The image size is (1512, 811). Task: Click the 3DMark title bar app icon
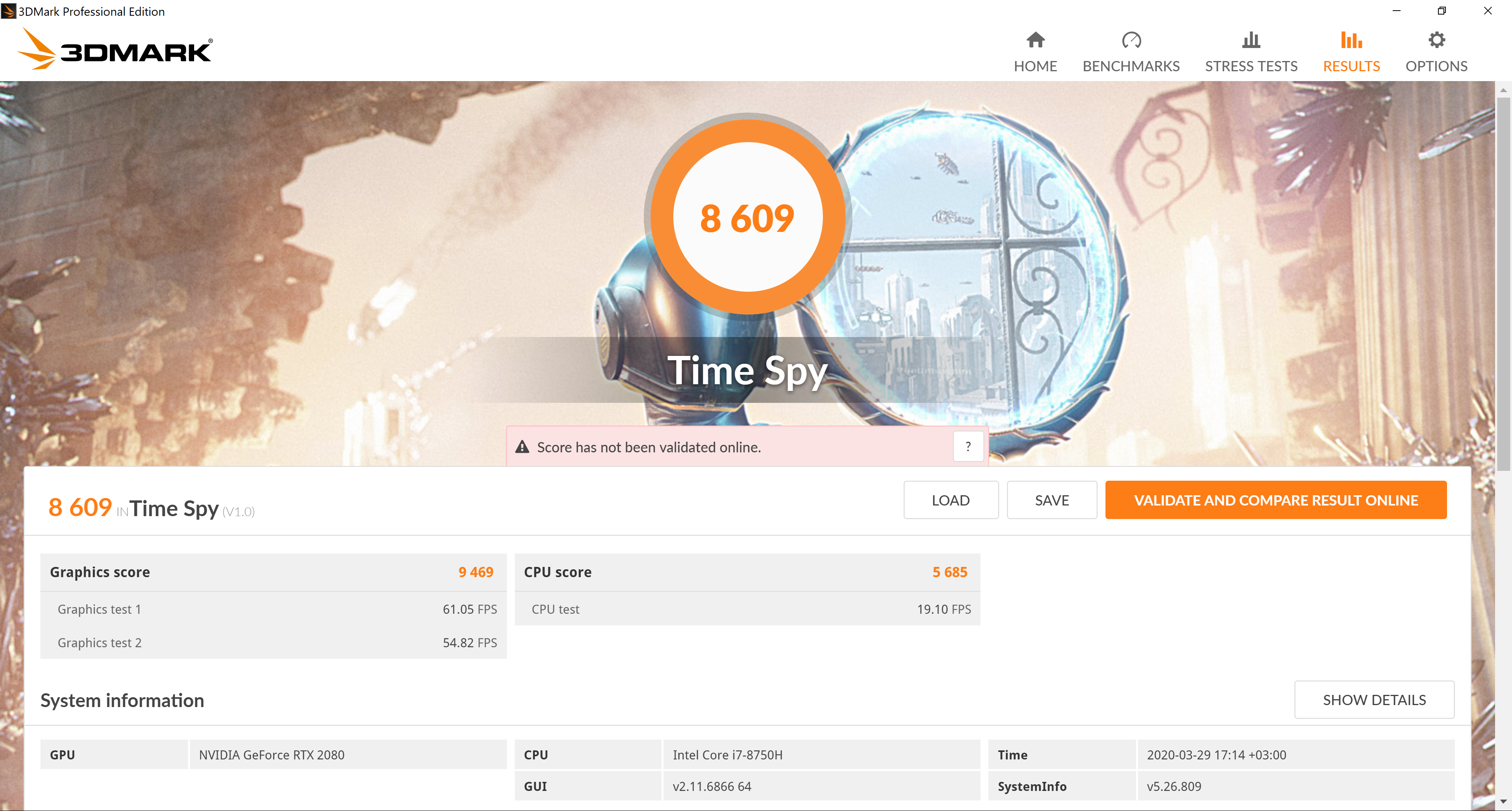click(x=8, y=11)
